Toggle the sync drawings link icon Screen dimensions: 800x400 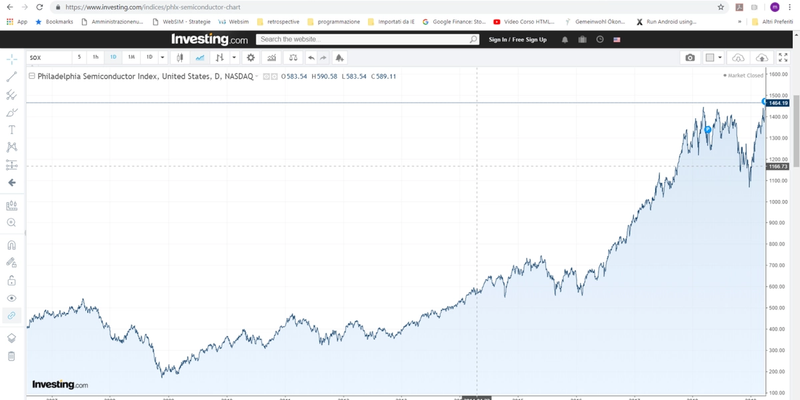coord(12,316)
